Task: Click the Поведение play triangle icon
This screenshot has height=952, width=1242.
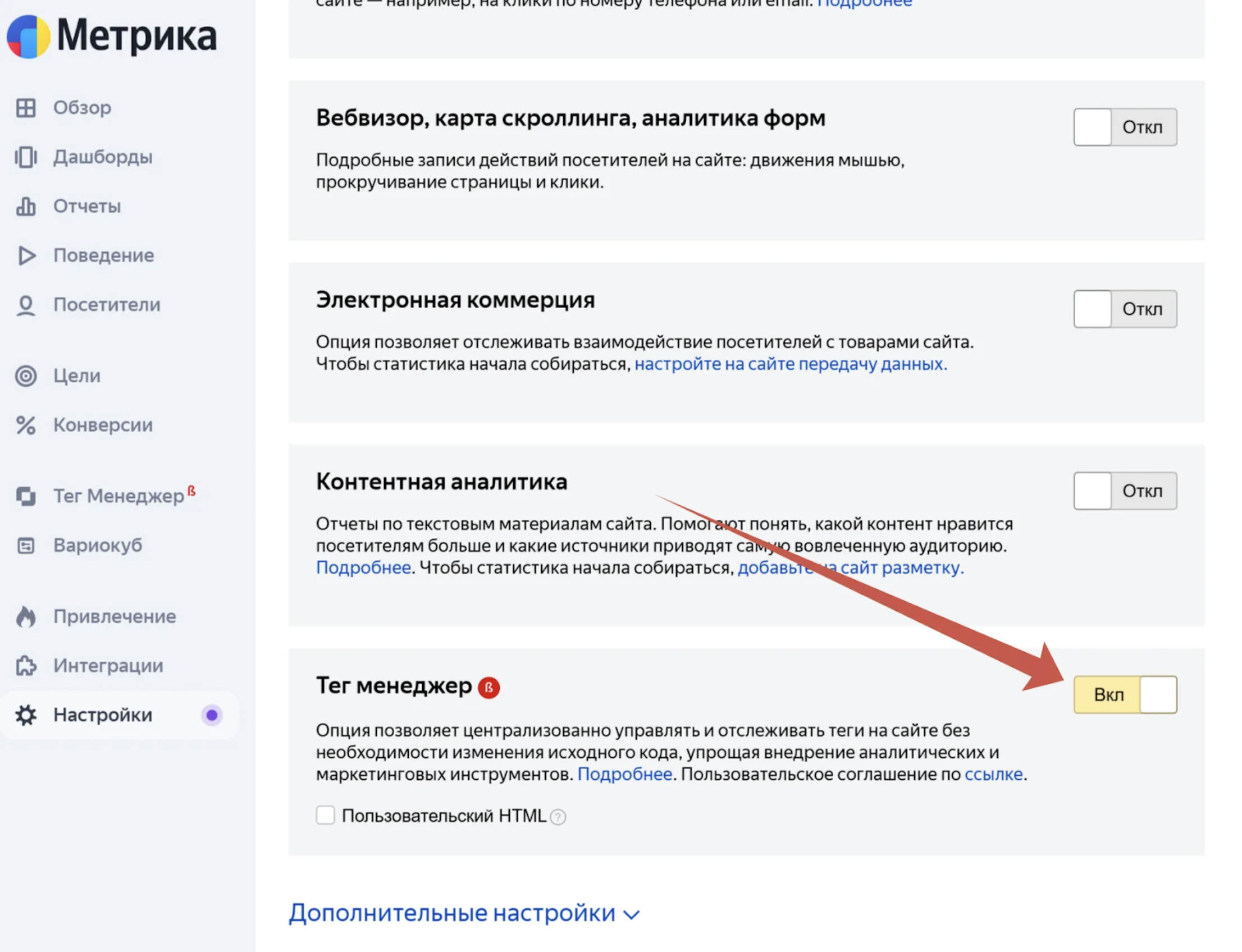Action: coord(25,255)
